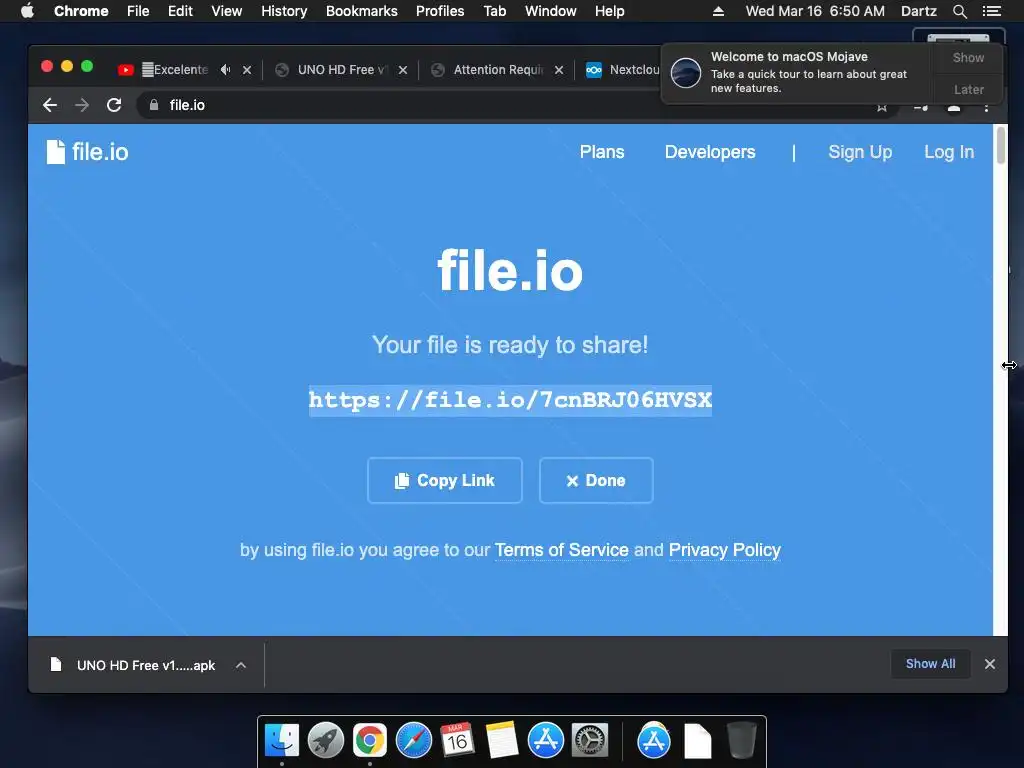Close the Excelente YouTube tab
Viewport: 1024px width, 768px height.
(x=247, y=70)
